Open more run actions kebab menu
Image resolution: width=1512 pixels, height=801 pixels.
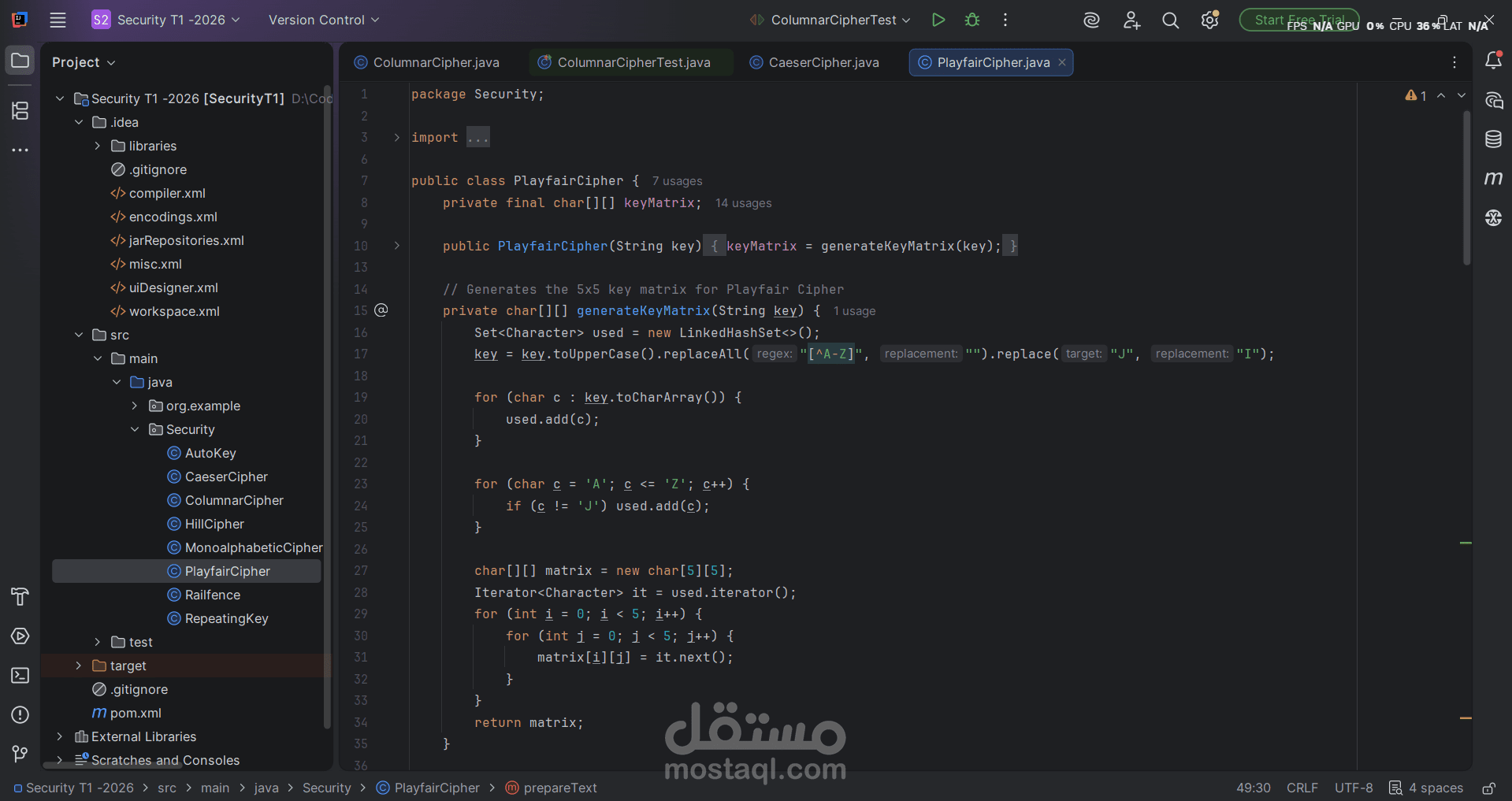coord(1005,20)
